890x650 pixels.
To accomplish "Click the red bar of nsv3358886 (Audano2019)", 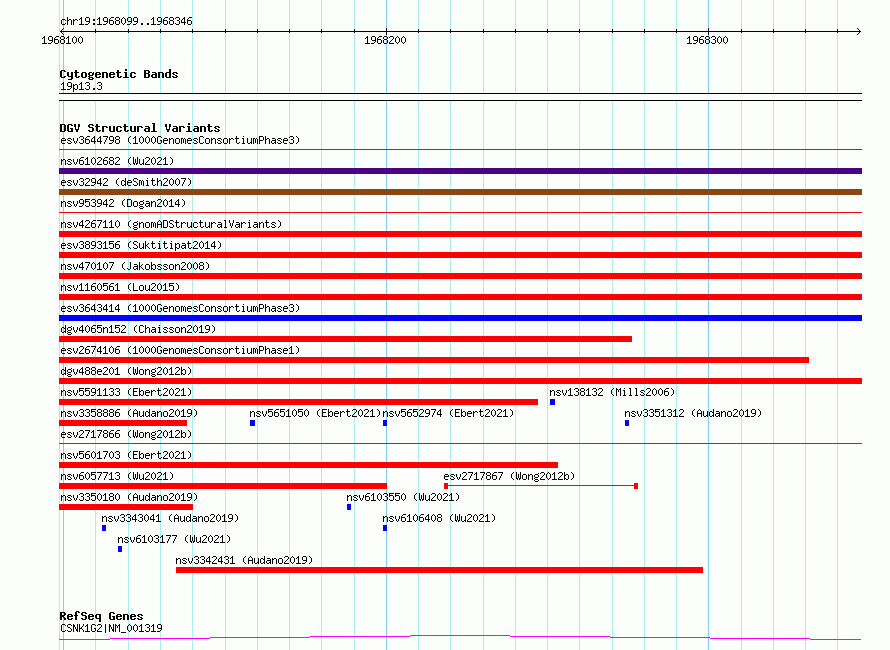I will click(x=123, y=423).
